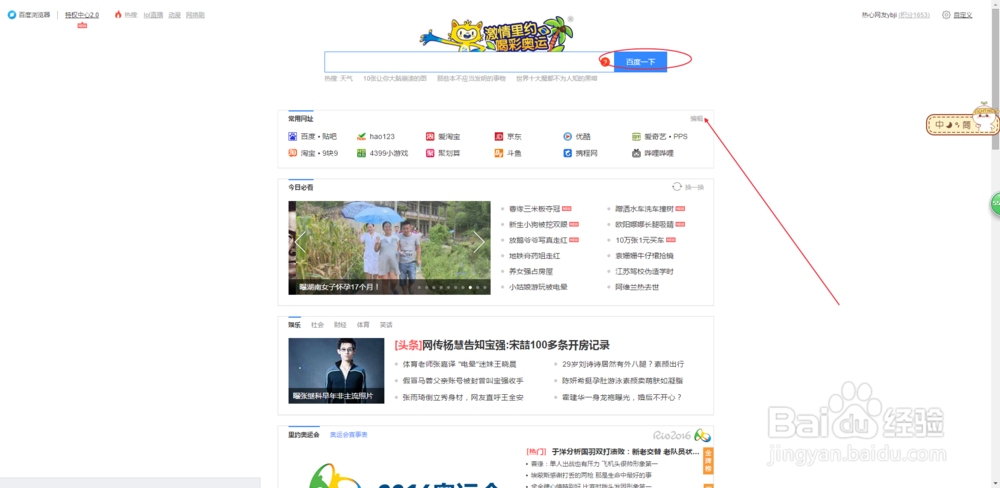Open the 斗鱼 shortcut icon
The image size is (1000, 488).
[499, 153]
